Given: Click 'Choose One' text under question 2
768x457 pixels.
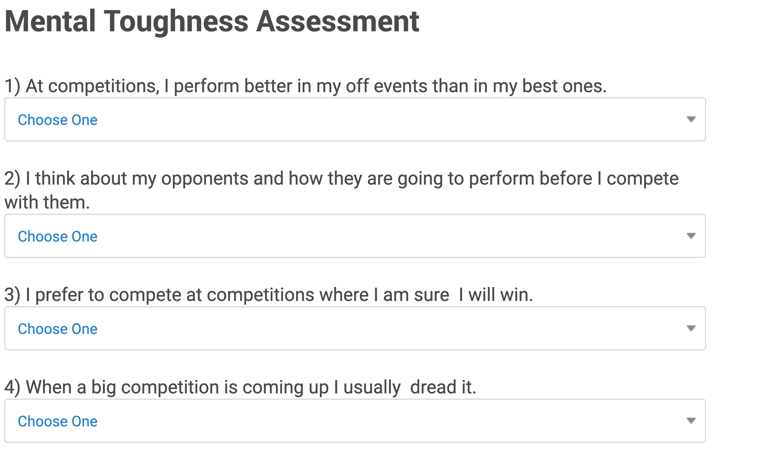Looking at the screenshot, I should click(57, 237).
